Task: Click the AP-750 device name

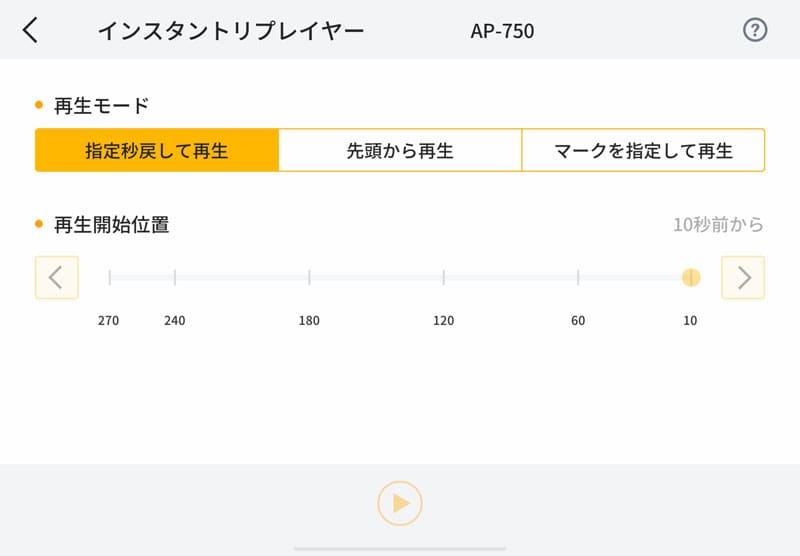Action: (503, 31)
